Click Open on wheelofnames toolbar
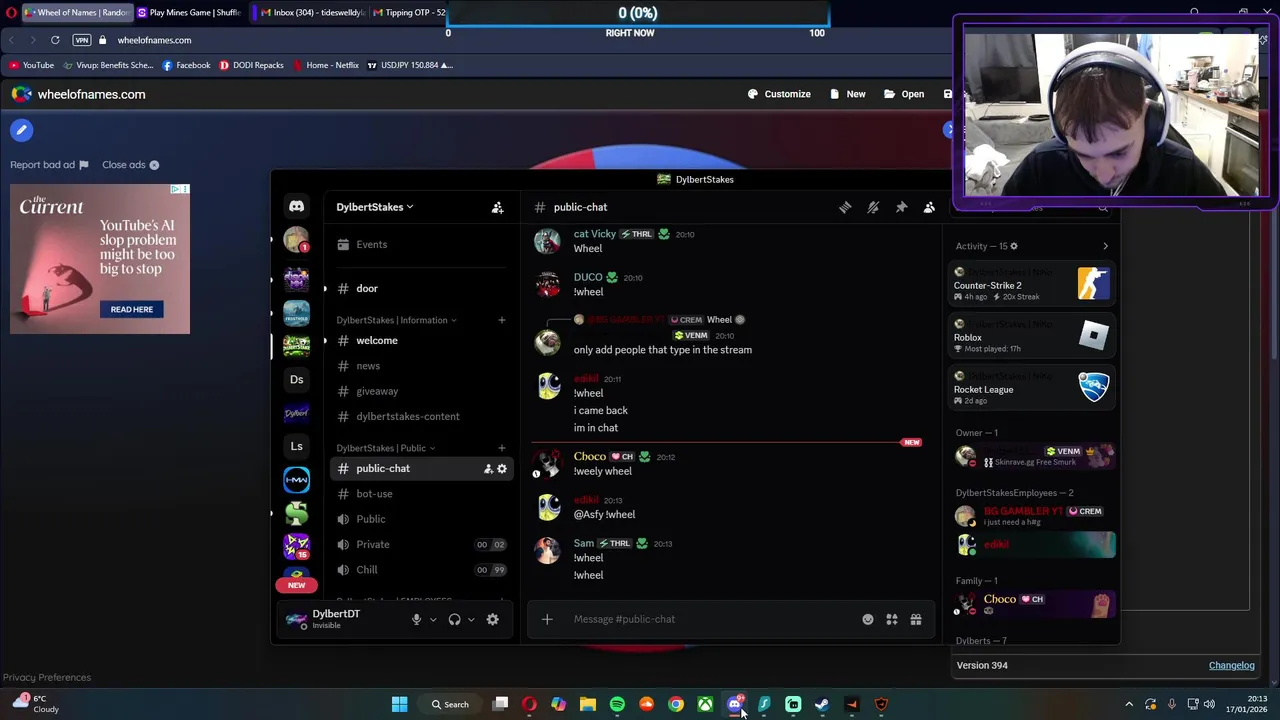This screenshot has width=1280, height=720. [x=904, y=94]
